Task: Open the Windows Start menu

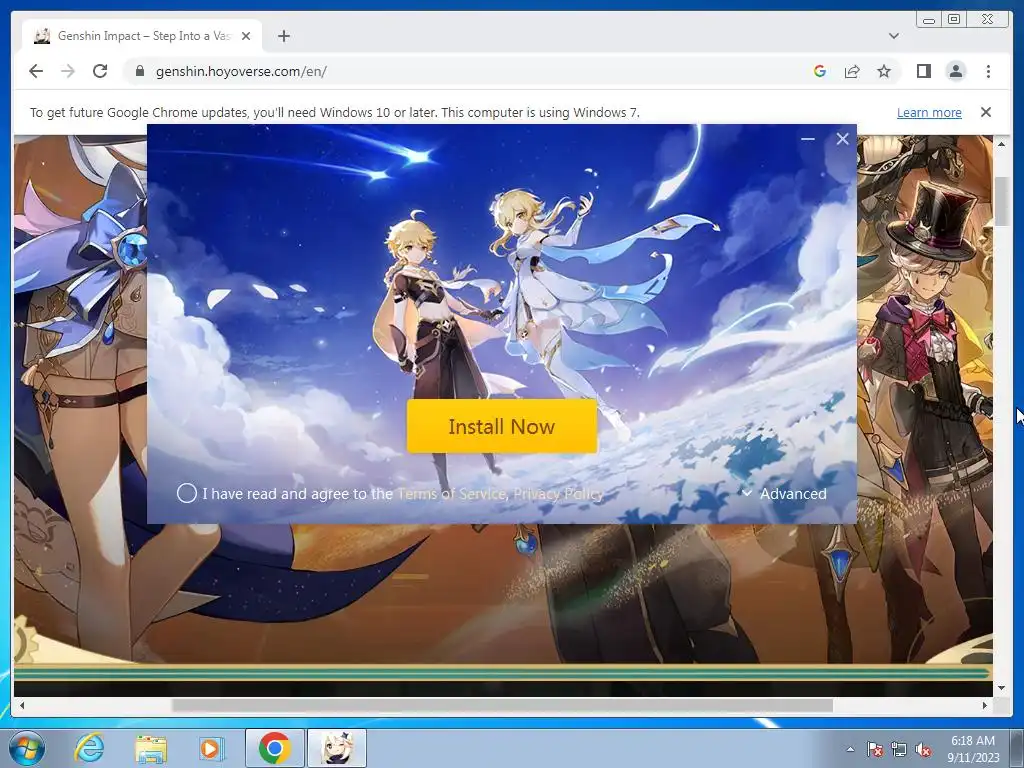Action: (x=27, y=748)
